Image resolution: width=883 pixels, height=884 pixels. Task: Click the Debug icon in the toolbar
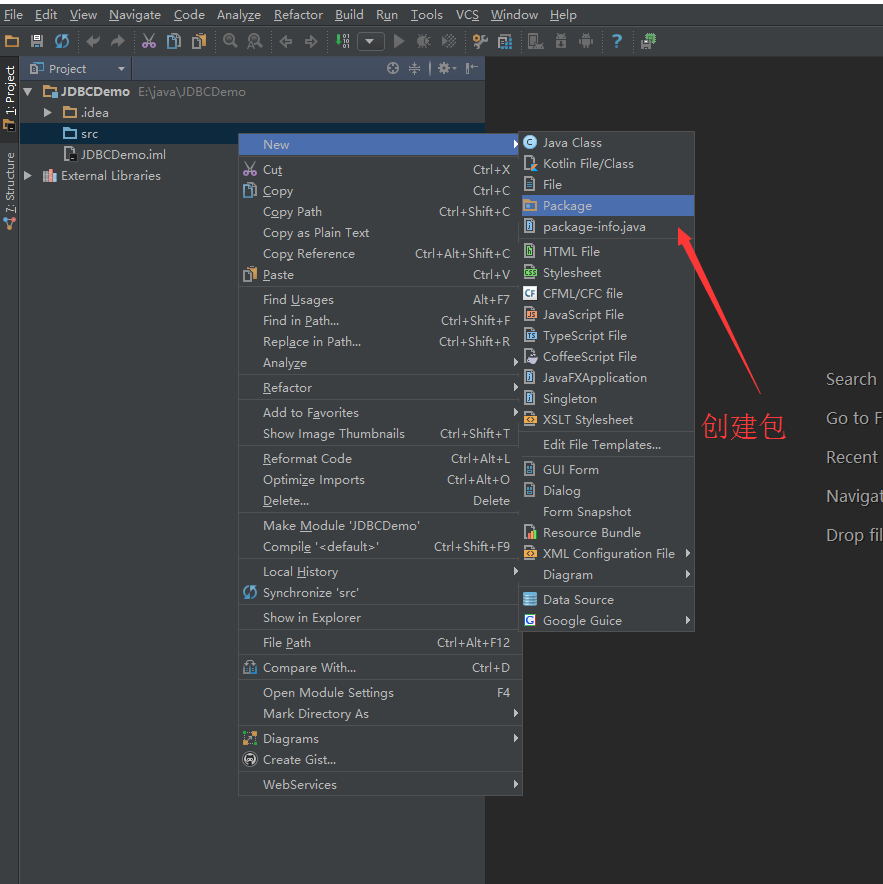[x=423, y=41]
